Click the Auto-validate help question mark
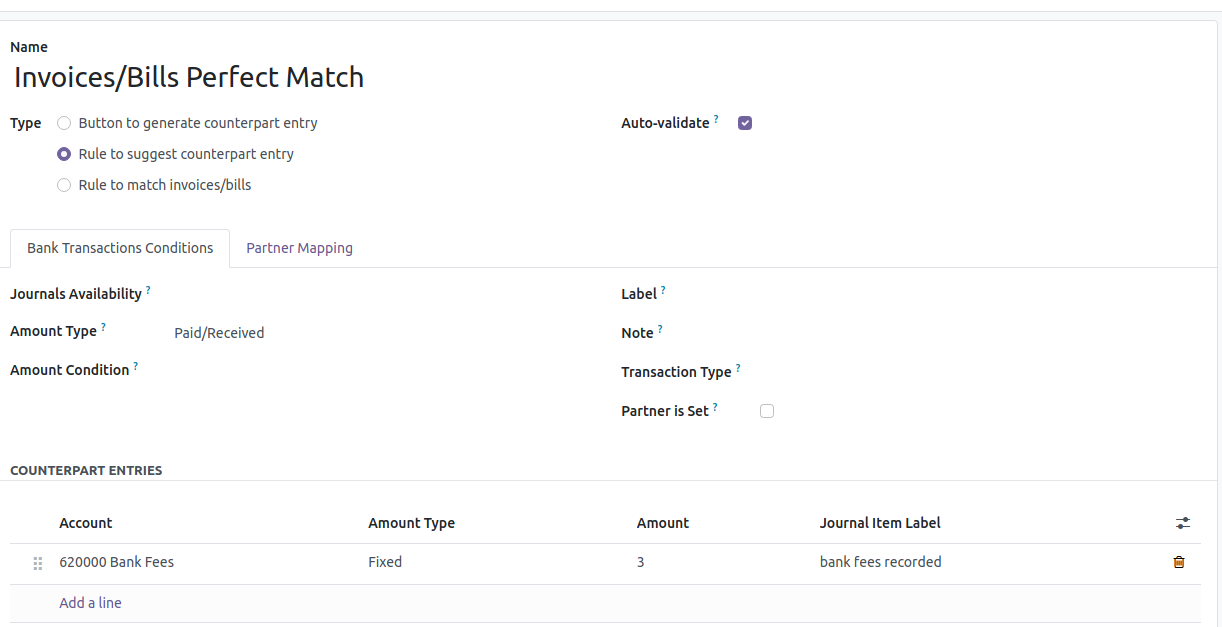The height and width of the screenshot is (627, 1222). (x=716, y=119)
